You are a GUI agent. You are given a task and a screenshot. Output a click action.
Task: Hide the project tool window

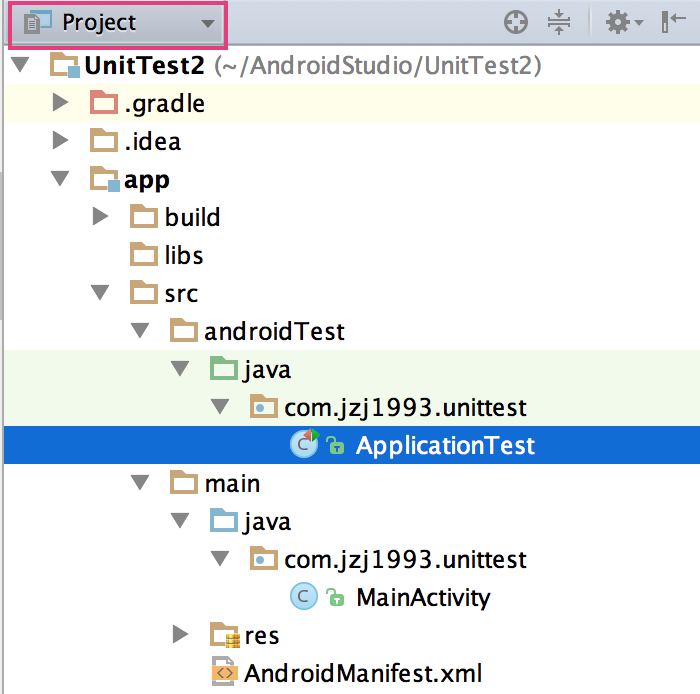coord(673,21)
